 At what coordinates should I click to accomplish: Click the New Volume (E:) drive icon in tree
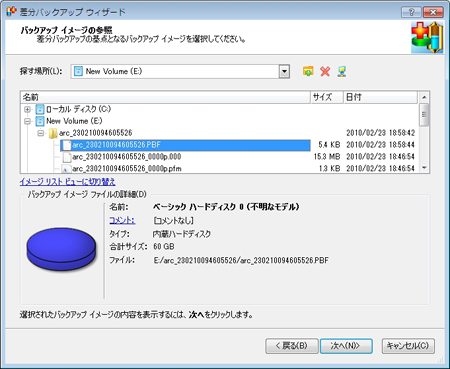(40, 121)
